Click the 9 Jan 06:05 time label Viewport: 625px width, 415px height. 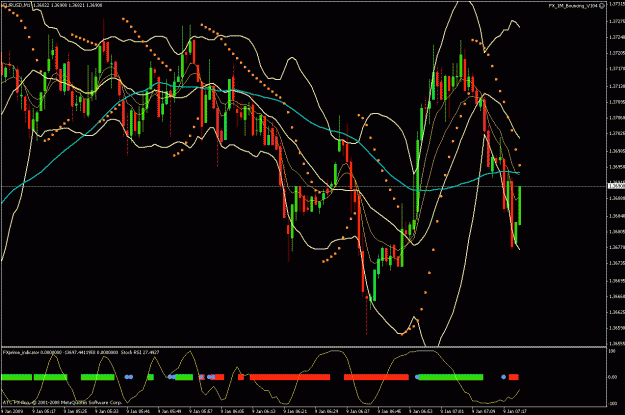click(232, 411)
